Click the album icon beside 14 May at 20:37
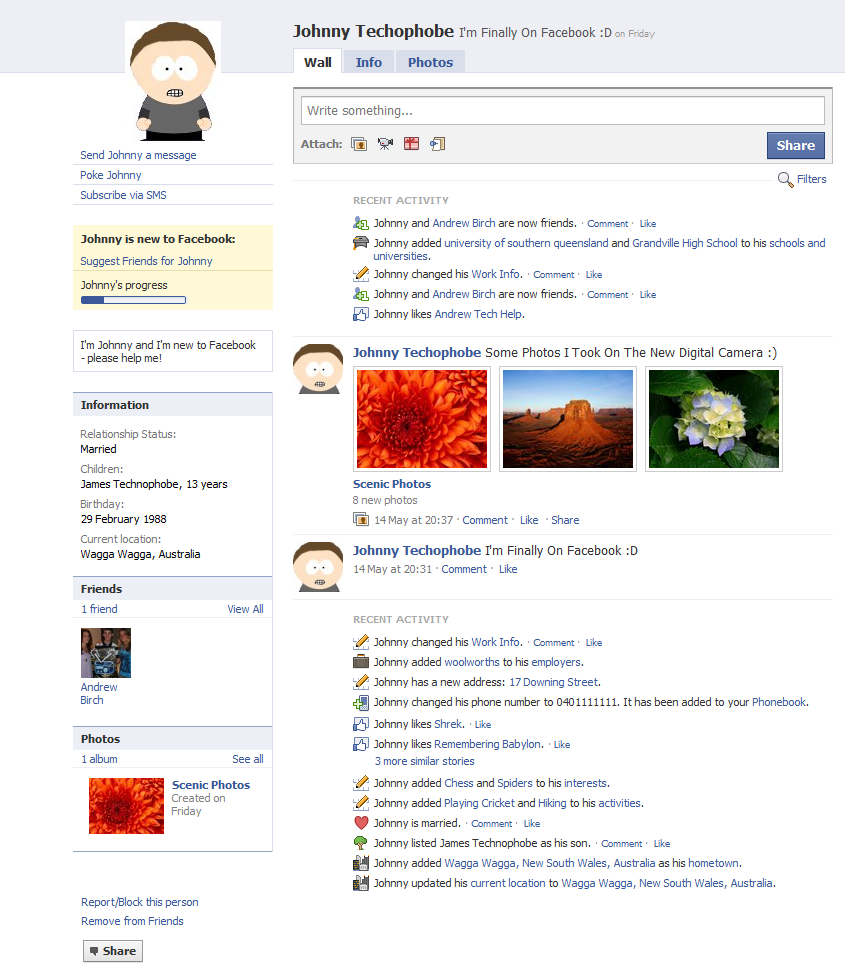This screenshot has width=845, height=966. 361,520
